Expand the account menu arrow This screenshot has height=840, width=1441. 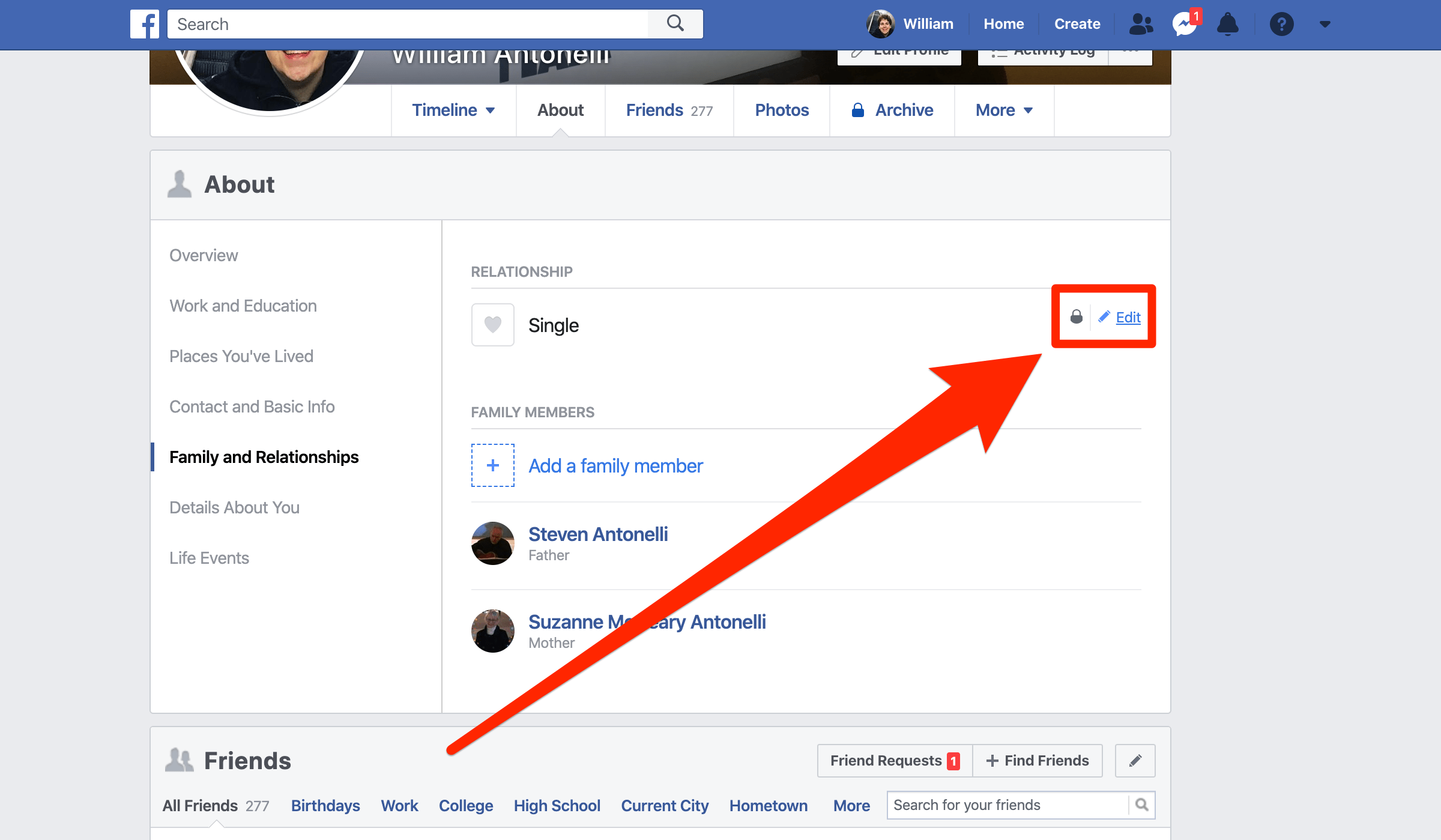click(x=1325, y=24)
